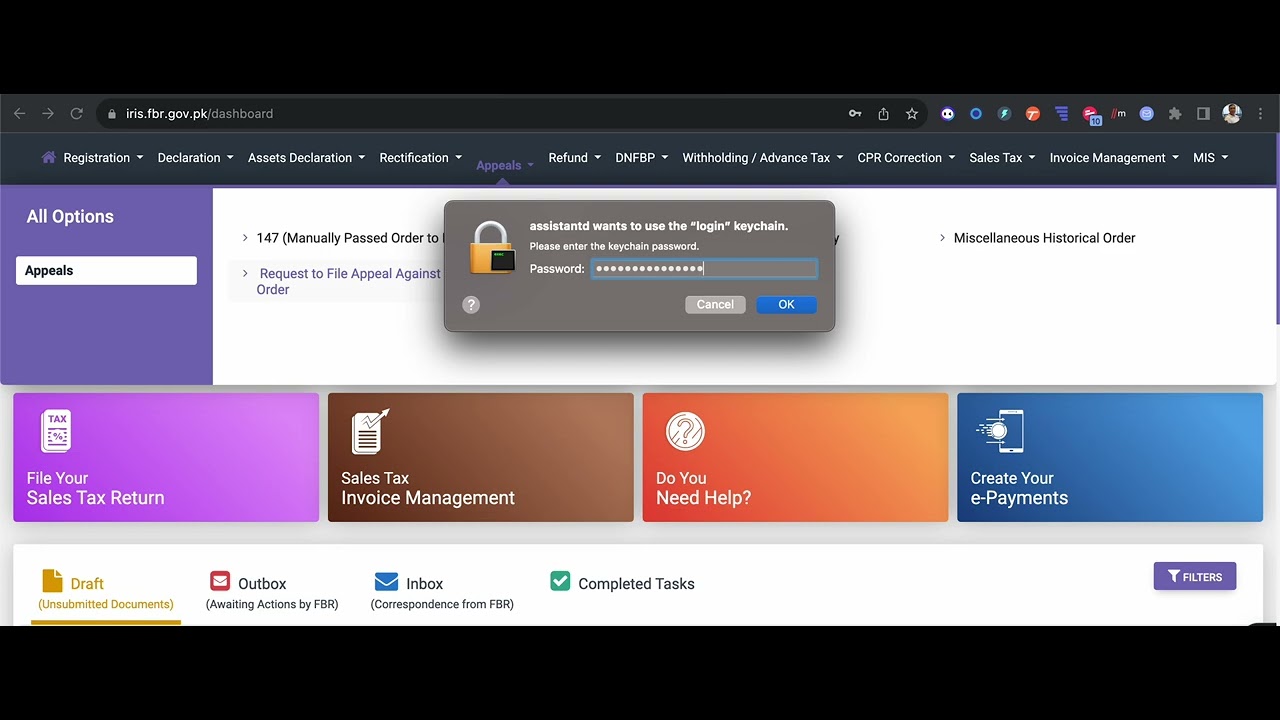Open Create Your e-Payments card
The height and width of the screenshot is (720, 1280).
pyautogui.click(x=1110, y=457)
